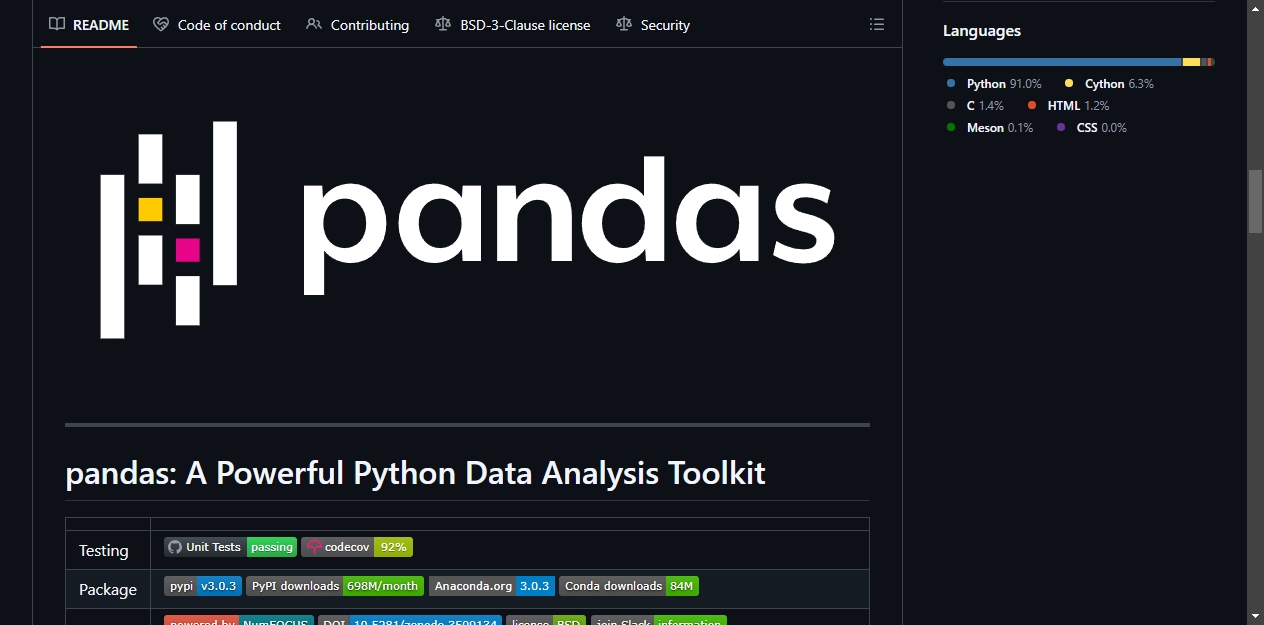The image size is (1264, 625).
Task: Open the README tab
Action: click(89, 25)
